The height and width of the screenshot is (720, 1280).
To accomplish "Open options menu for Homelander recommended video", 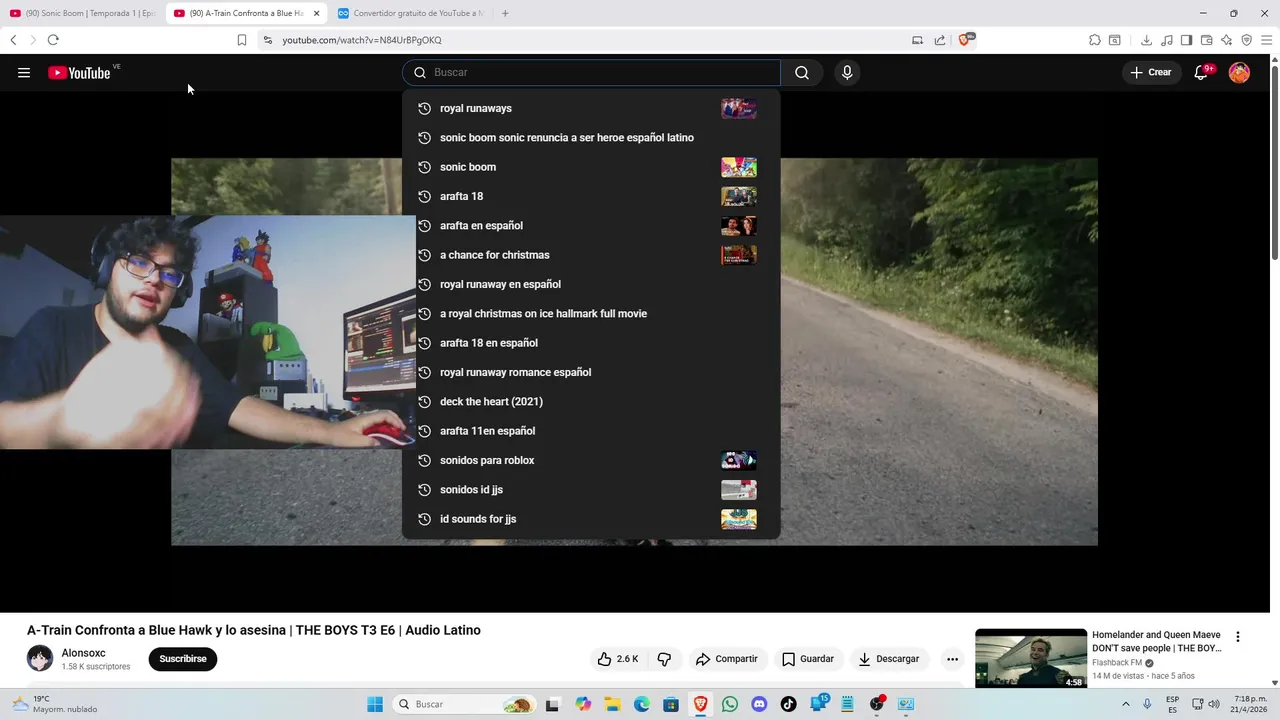I will click(1238, 637).
